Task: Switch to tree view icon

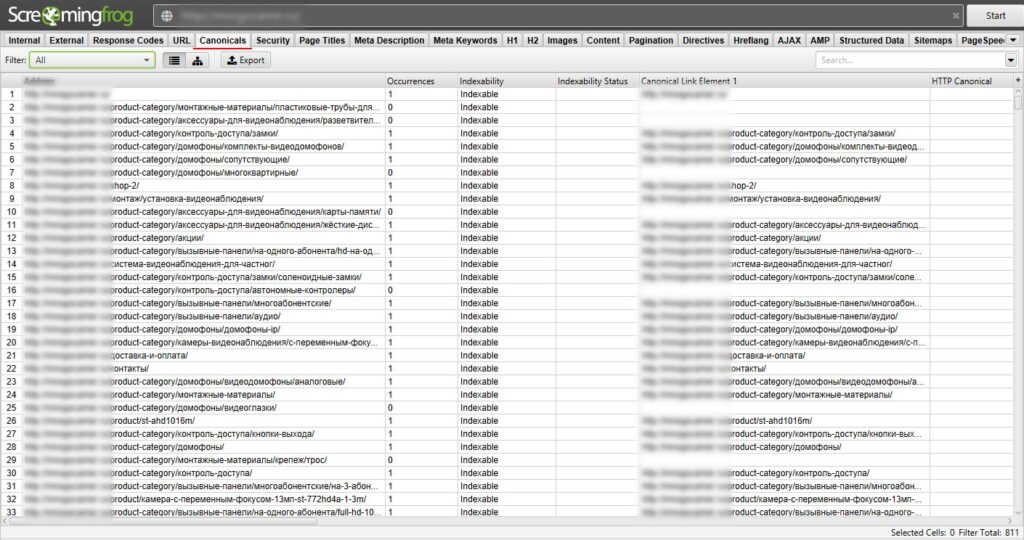Action: click(198, 60)
